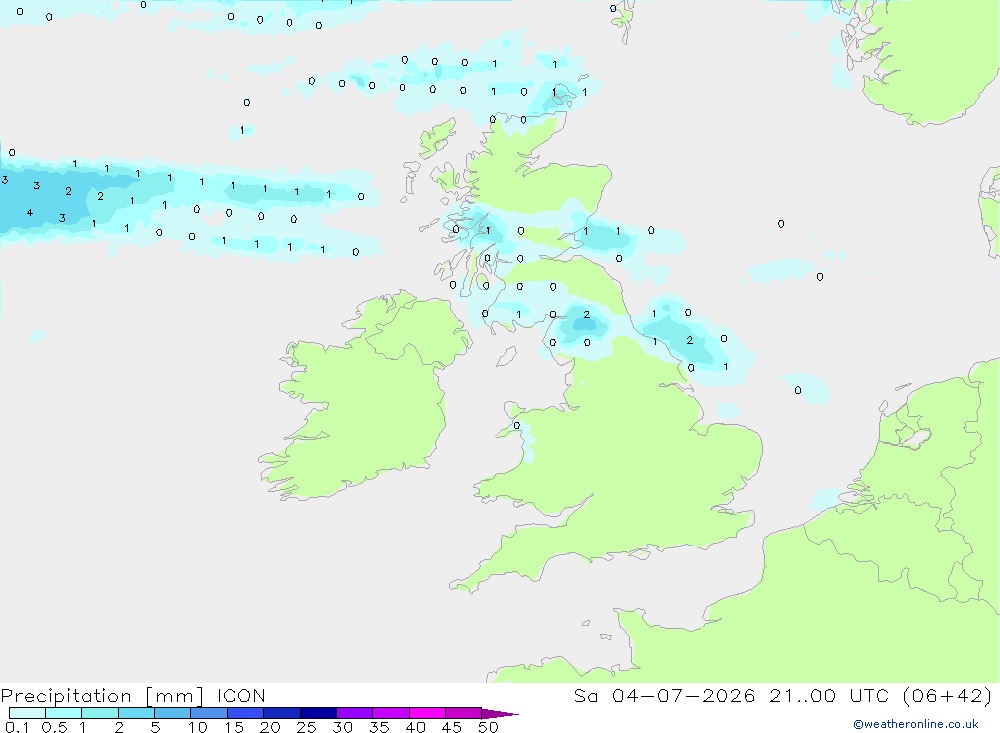Select the 5–10 mm blue legend swatch

pos(173,713)
